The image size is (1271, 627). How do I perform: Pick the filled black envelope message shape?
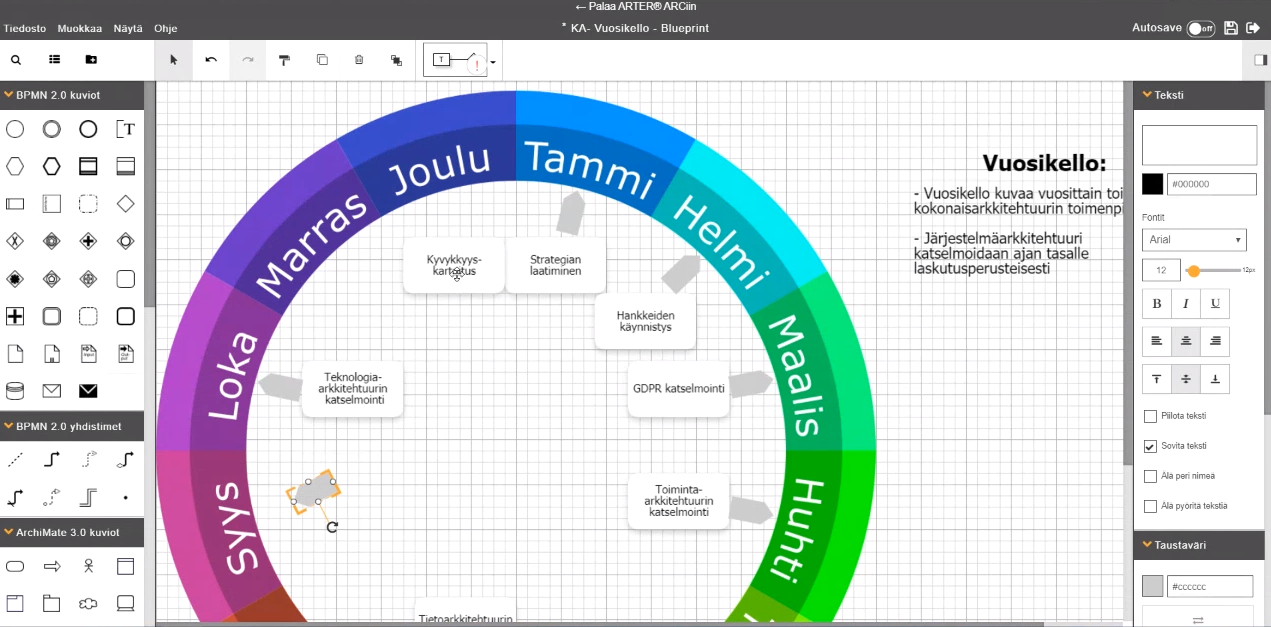(89, 390)
